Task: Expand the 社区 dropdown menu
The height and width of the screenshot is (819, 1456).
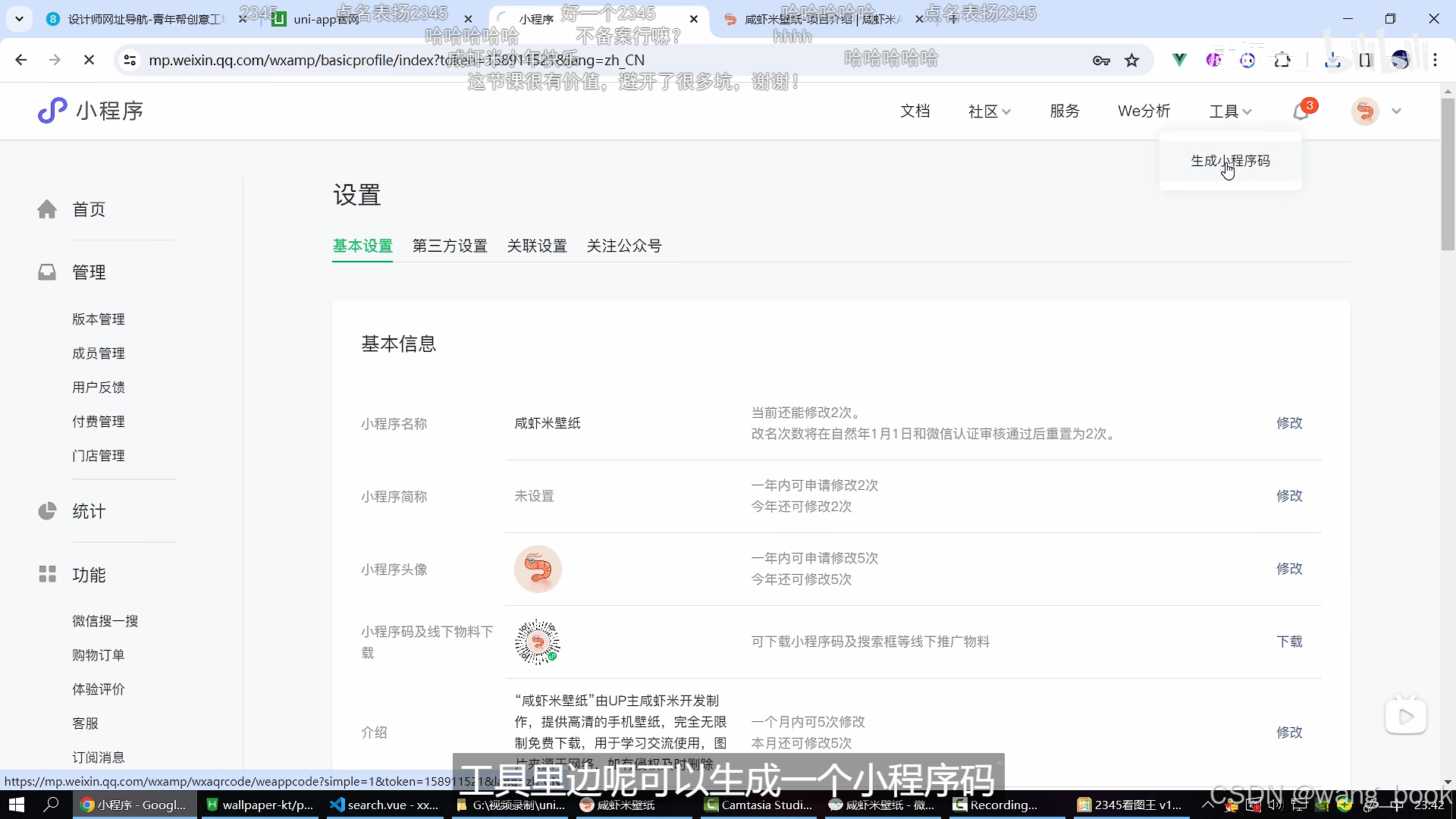Action: (x=990, y=111)
